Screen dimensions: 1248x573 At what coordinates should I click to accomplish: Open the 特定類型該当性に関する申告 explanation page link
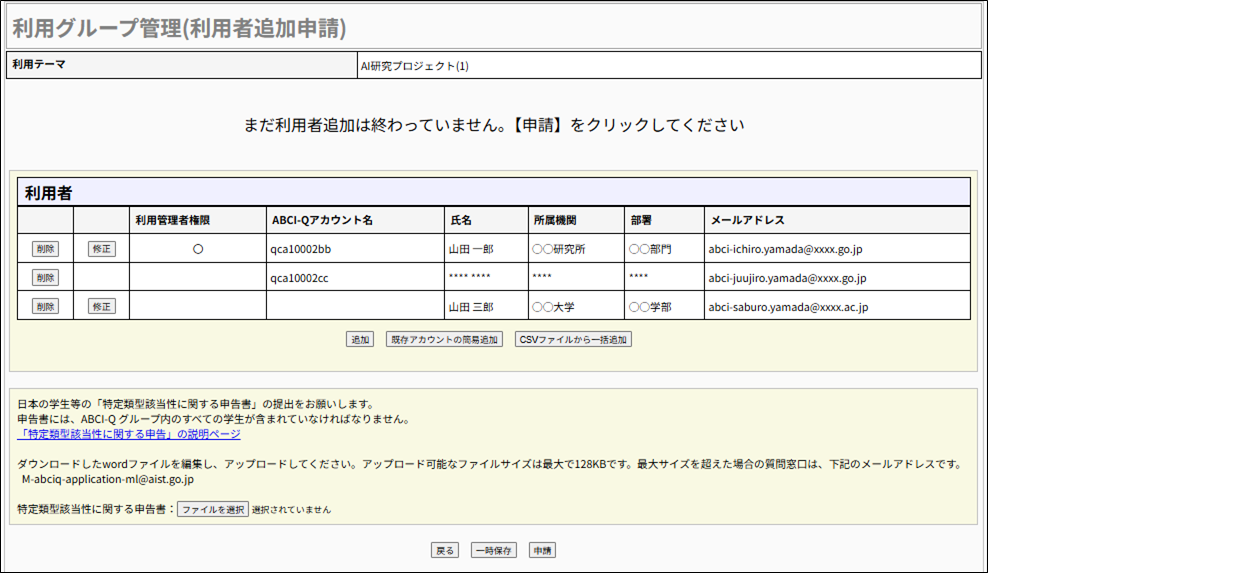129,435
